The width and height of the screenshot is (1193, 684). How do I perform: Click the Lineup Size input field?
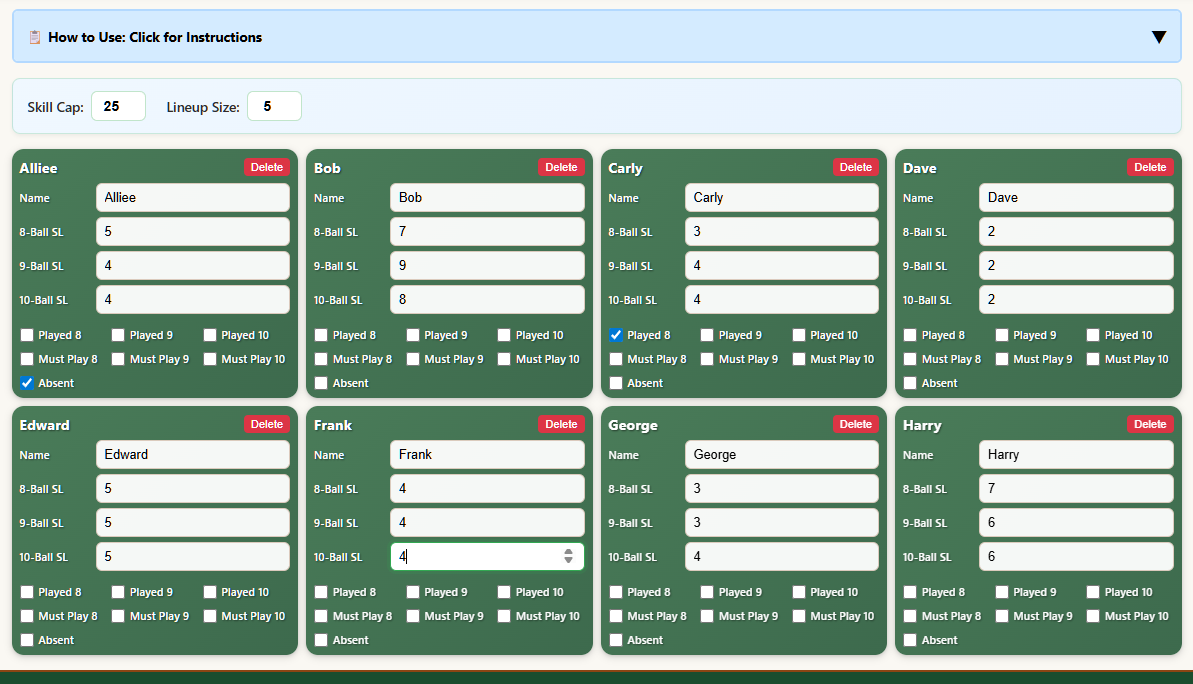tap(274, 106)
